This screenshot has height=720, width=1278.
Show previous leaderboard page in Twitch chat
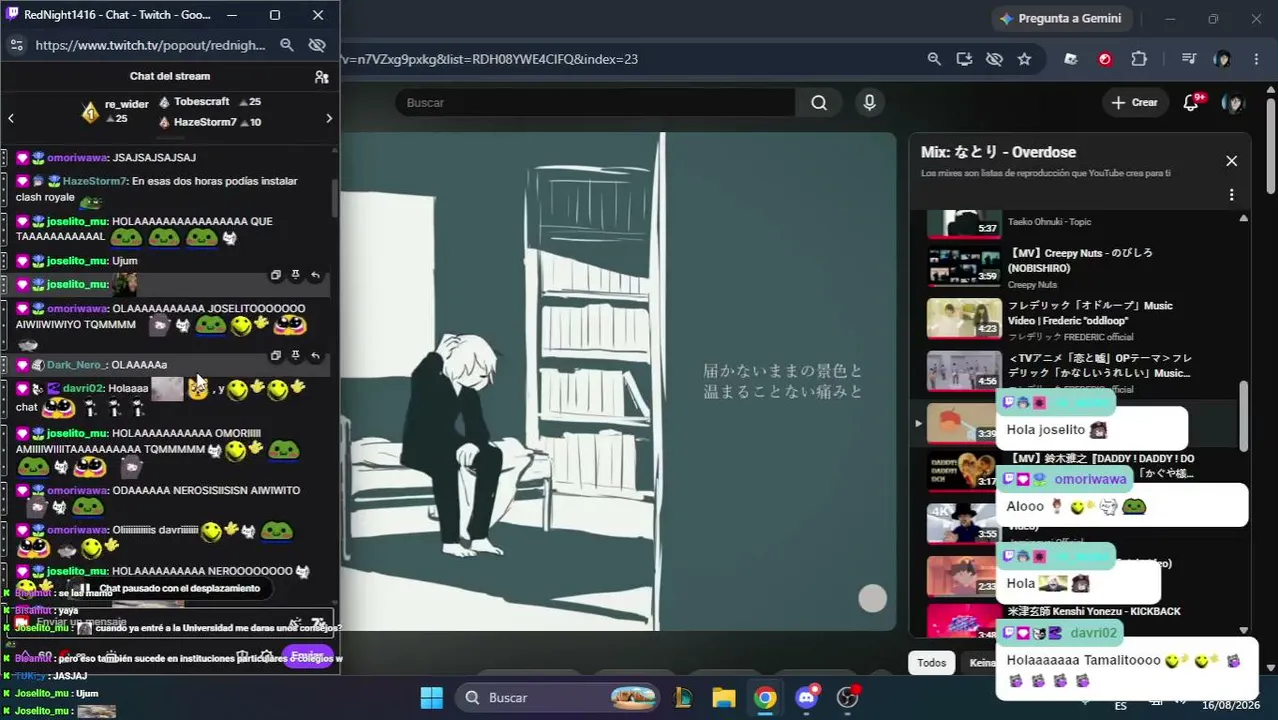pyautogui.click(x=11, y=119)
